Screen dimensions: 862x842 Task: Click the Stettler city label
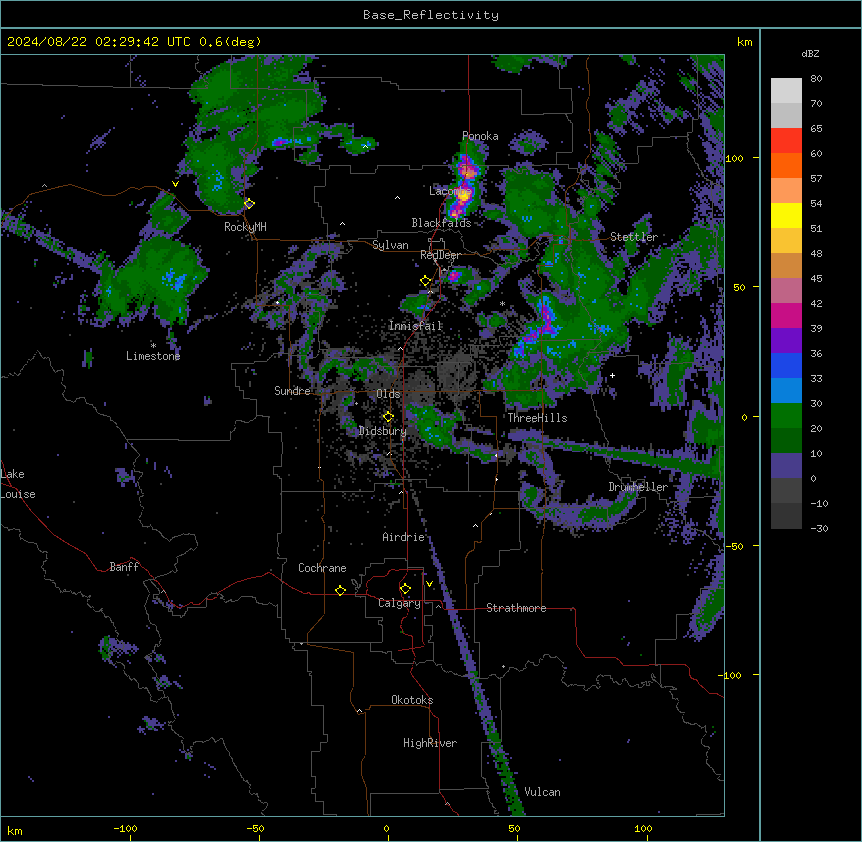[x=634, y=237]
